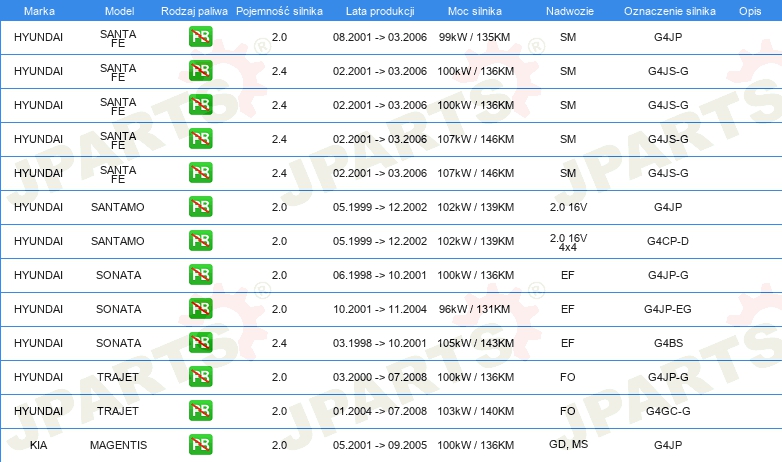Click SANTAMO in the G4CP-D row
Screen dimensions: 782x462
click(x=118, y=241)
